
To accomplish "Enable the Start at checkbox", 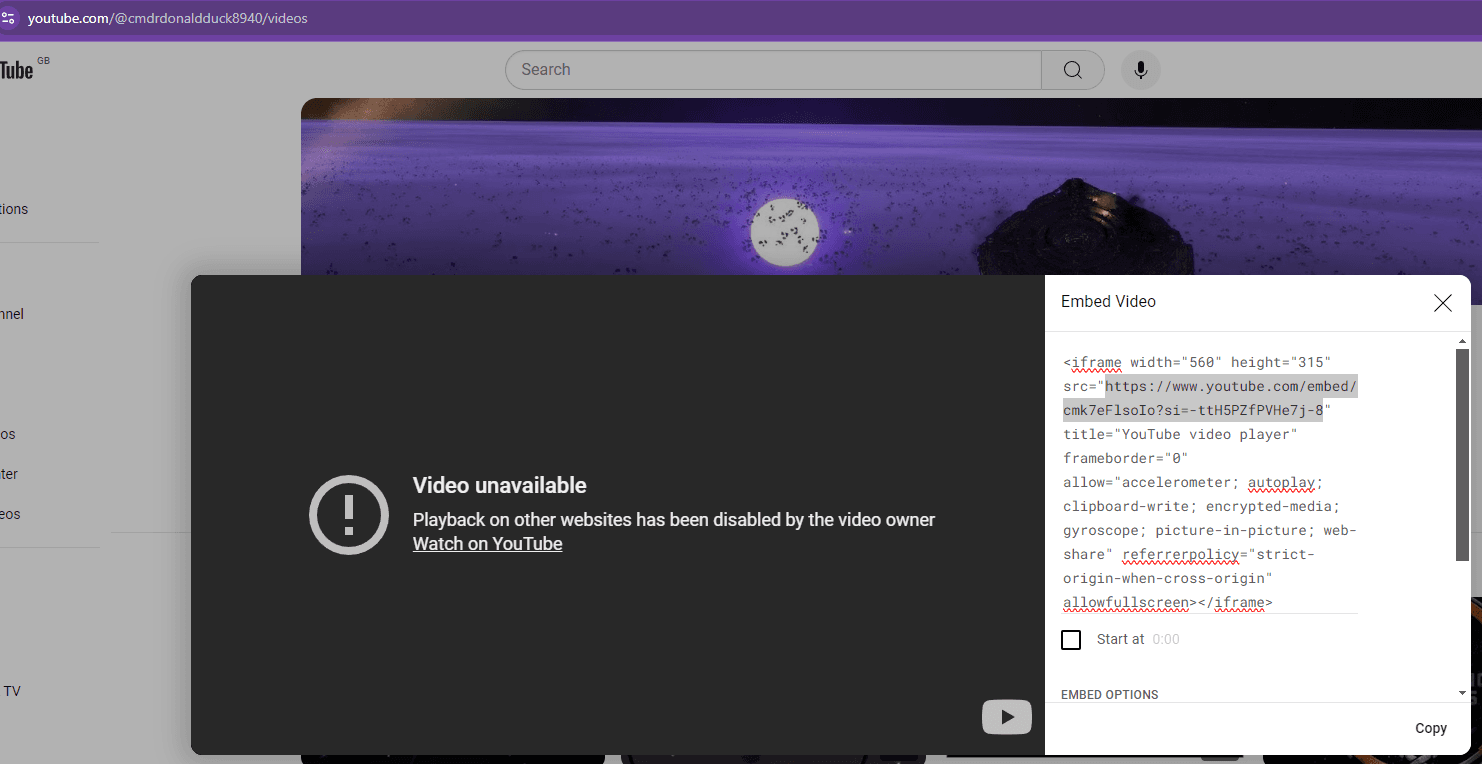I will coord(1071,640).
